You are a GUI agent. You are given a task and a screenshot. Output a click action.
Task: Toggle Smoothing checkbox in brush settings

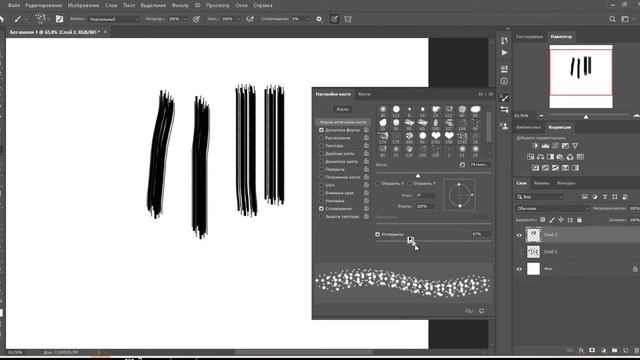(321, 209)
